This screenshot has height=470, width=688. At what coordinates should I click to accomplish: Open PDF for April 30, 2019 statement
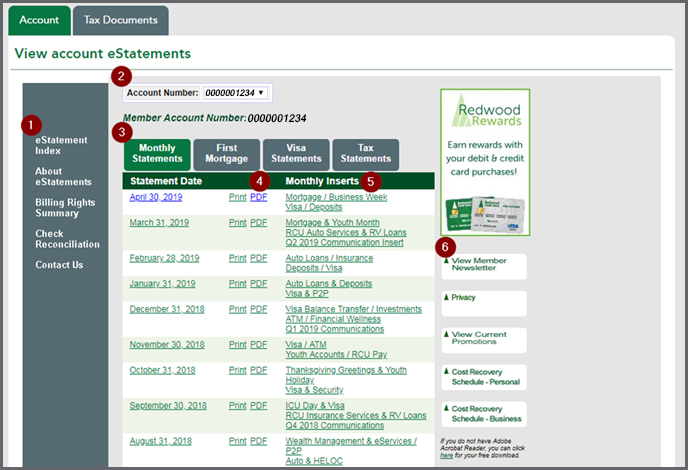258,197
